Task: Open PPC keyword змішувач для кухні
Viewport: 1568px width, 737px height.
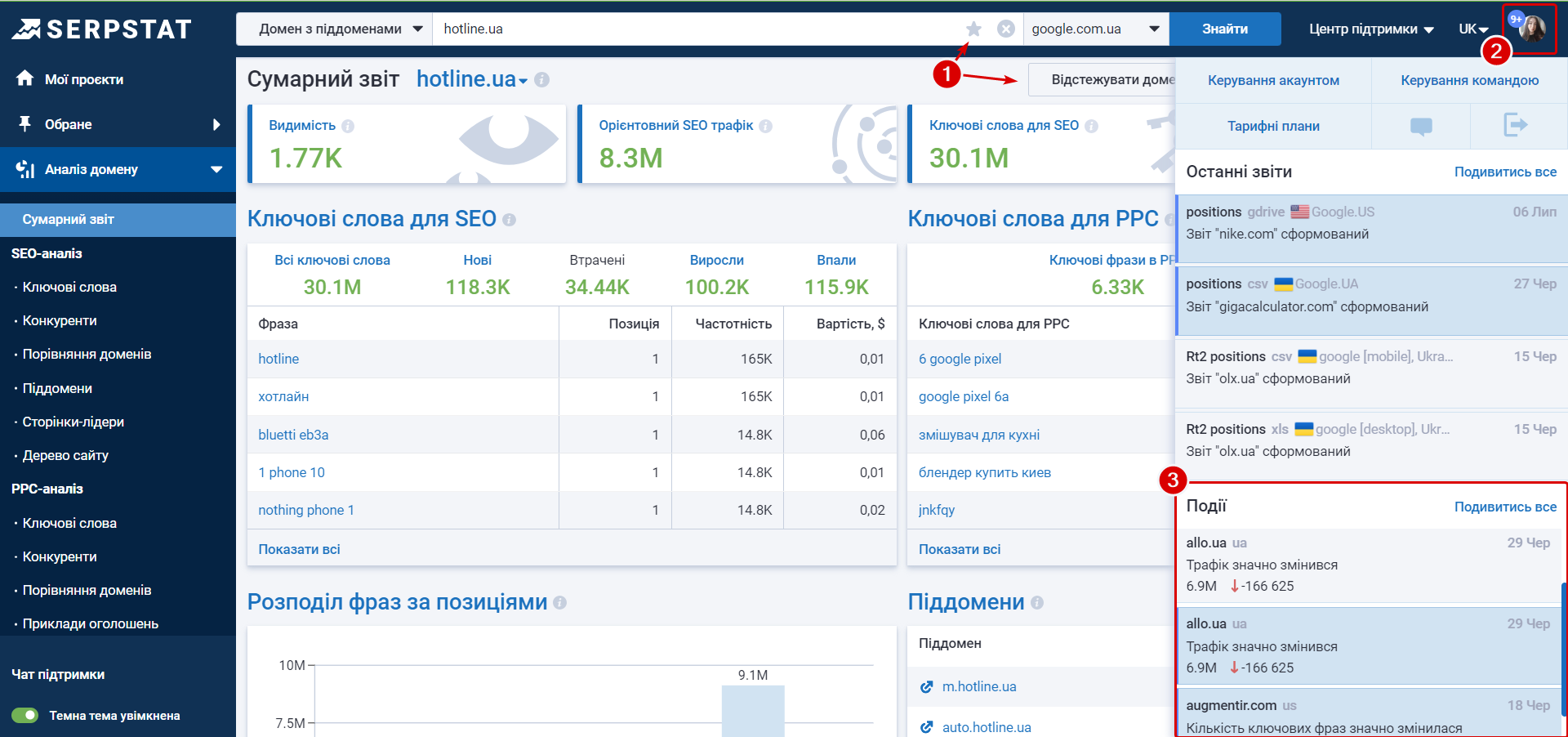Action: 979,435
